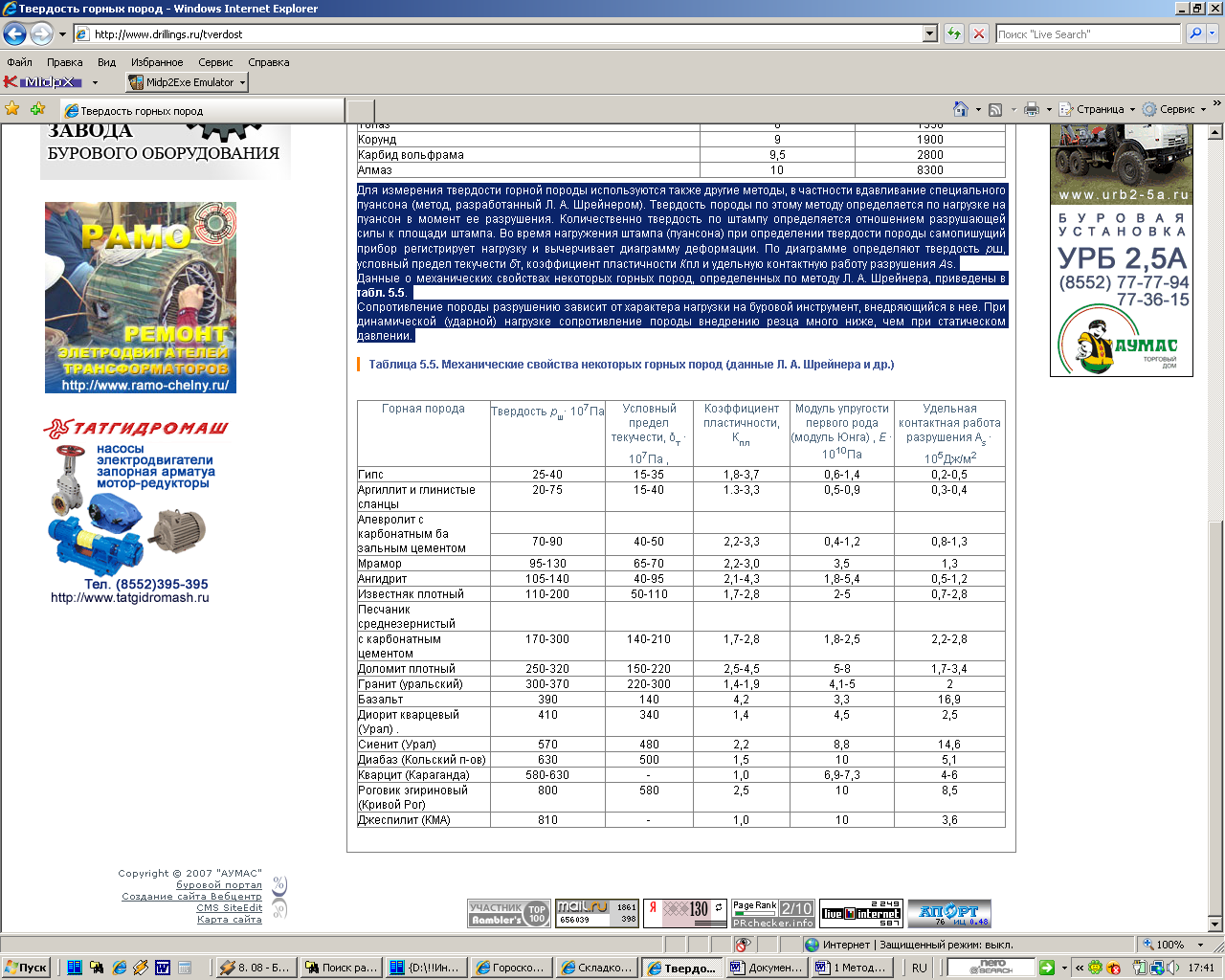Image resolution: width=1225 pixels, height=980 pixels.
Task: Follow the буровой портал footer link
Action: pos(219,885)
